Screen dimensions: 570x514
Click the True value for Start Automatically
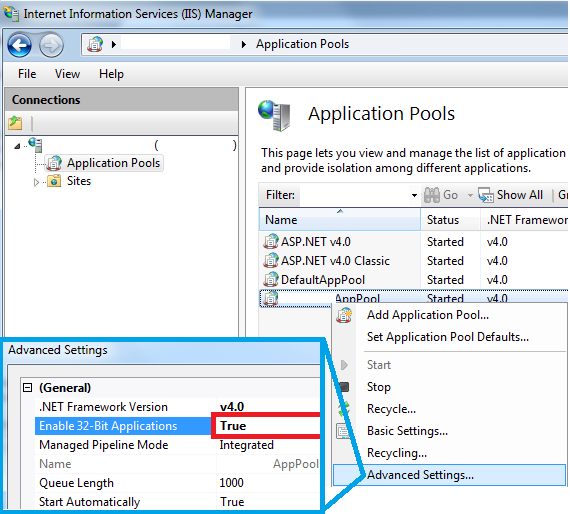[x=232, y=502]
